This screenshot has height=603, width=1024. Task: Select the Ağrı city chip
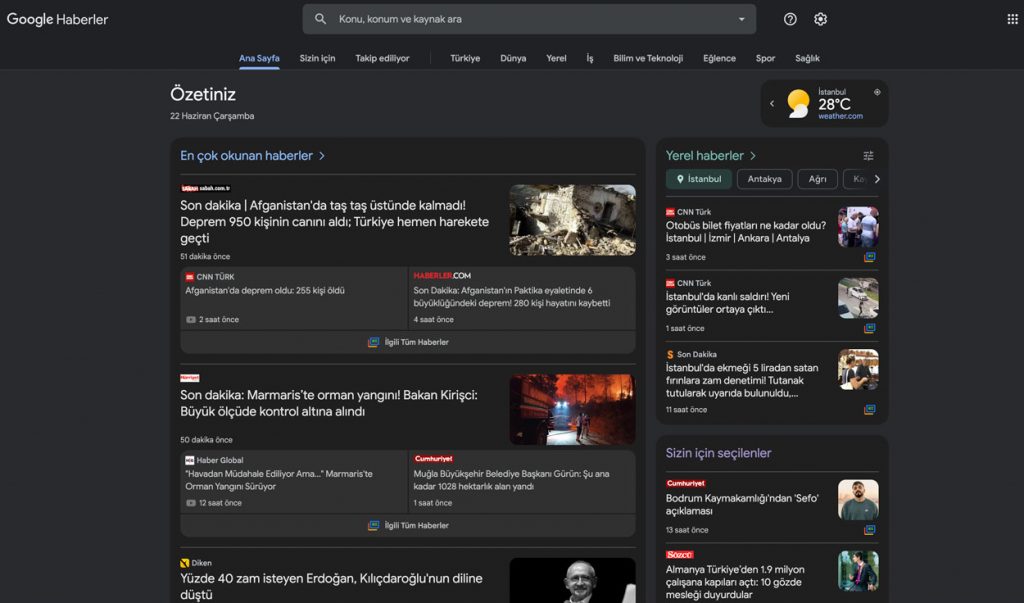817,179
